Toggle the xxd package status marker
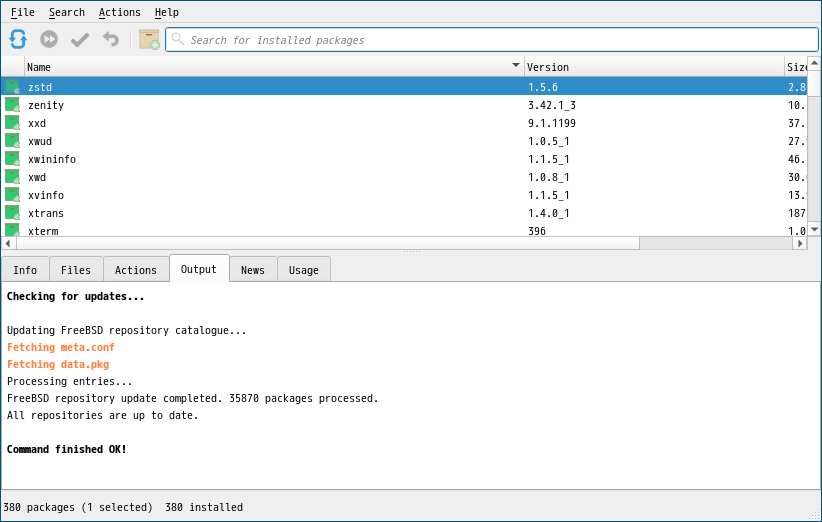The image size is (822, 522). click(x=12, y=123)
